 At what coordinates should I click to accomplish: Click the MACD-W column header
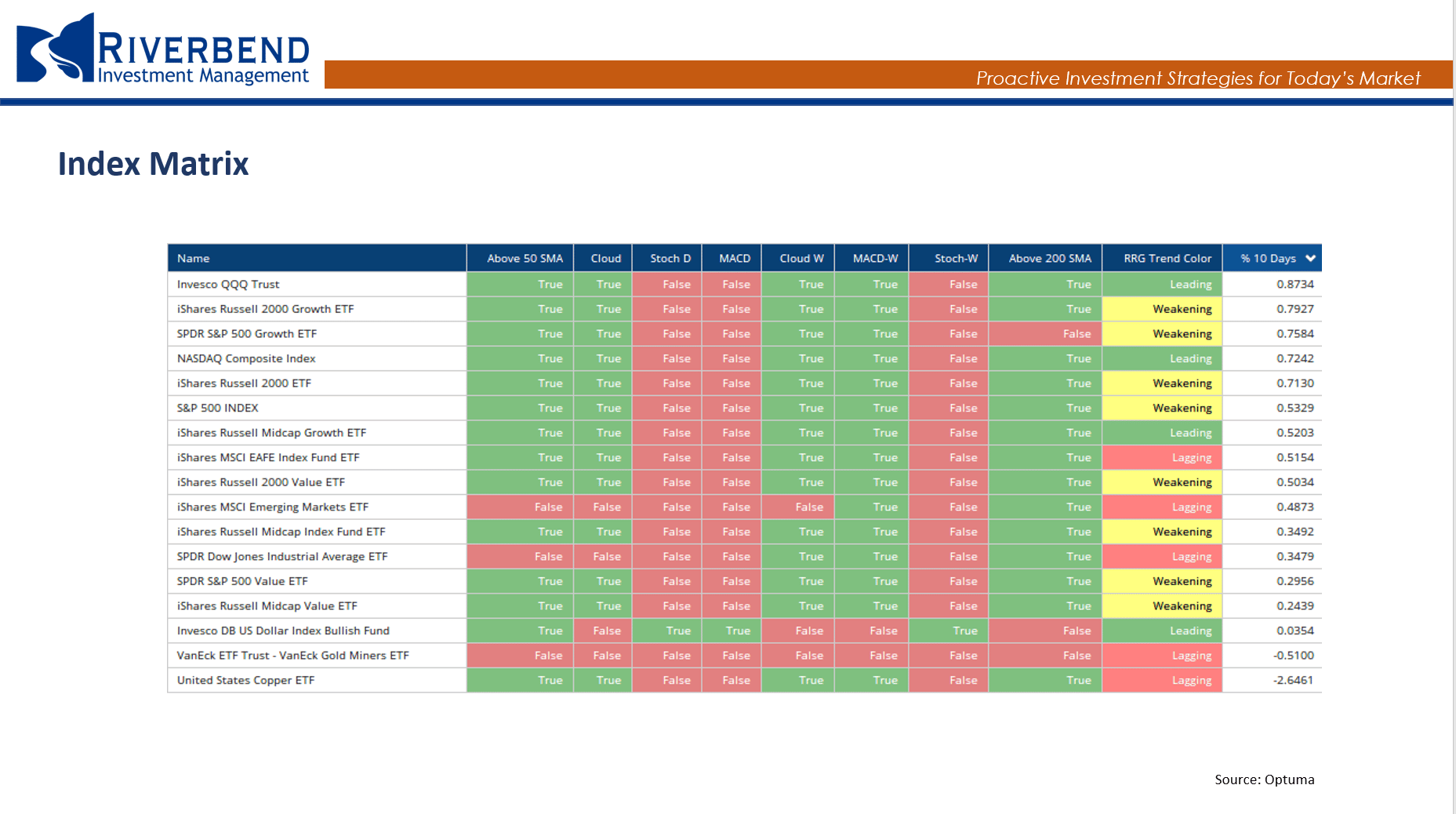click(x=872, y=258)
